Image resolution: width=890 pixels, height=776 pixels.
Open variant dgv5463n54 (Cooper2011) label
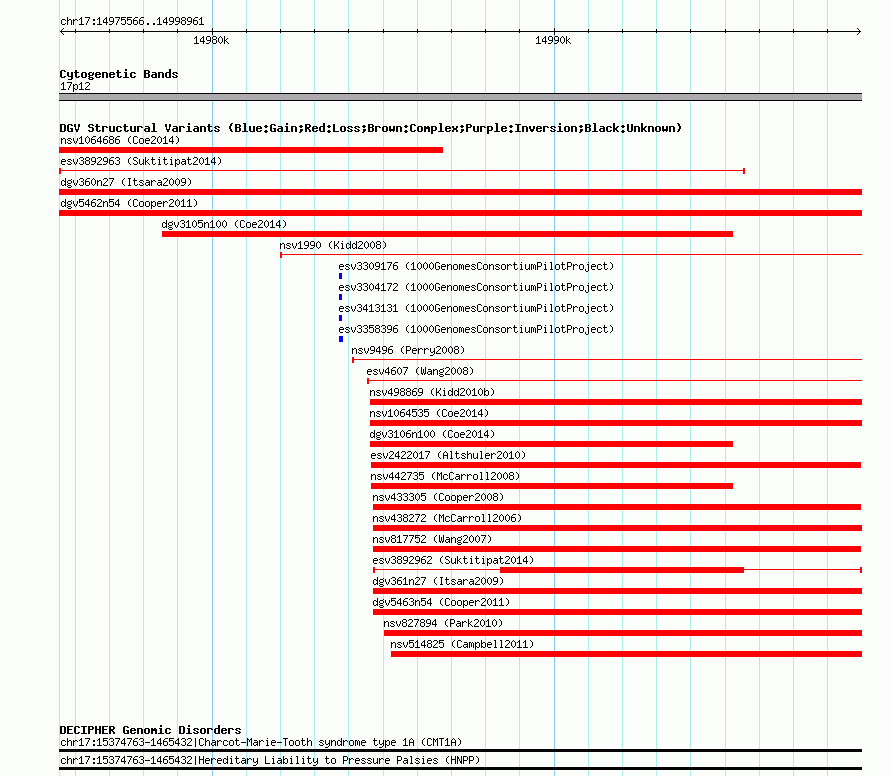[x=441, y=602]
